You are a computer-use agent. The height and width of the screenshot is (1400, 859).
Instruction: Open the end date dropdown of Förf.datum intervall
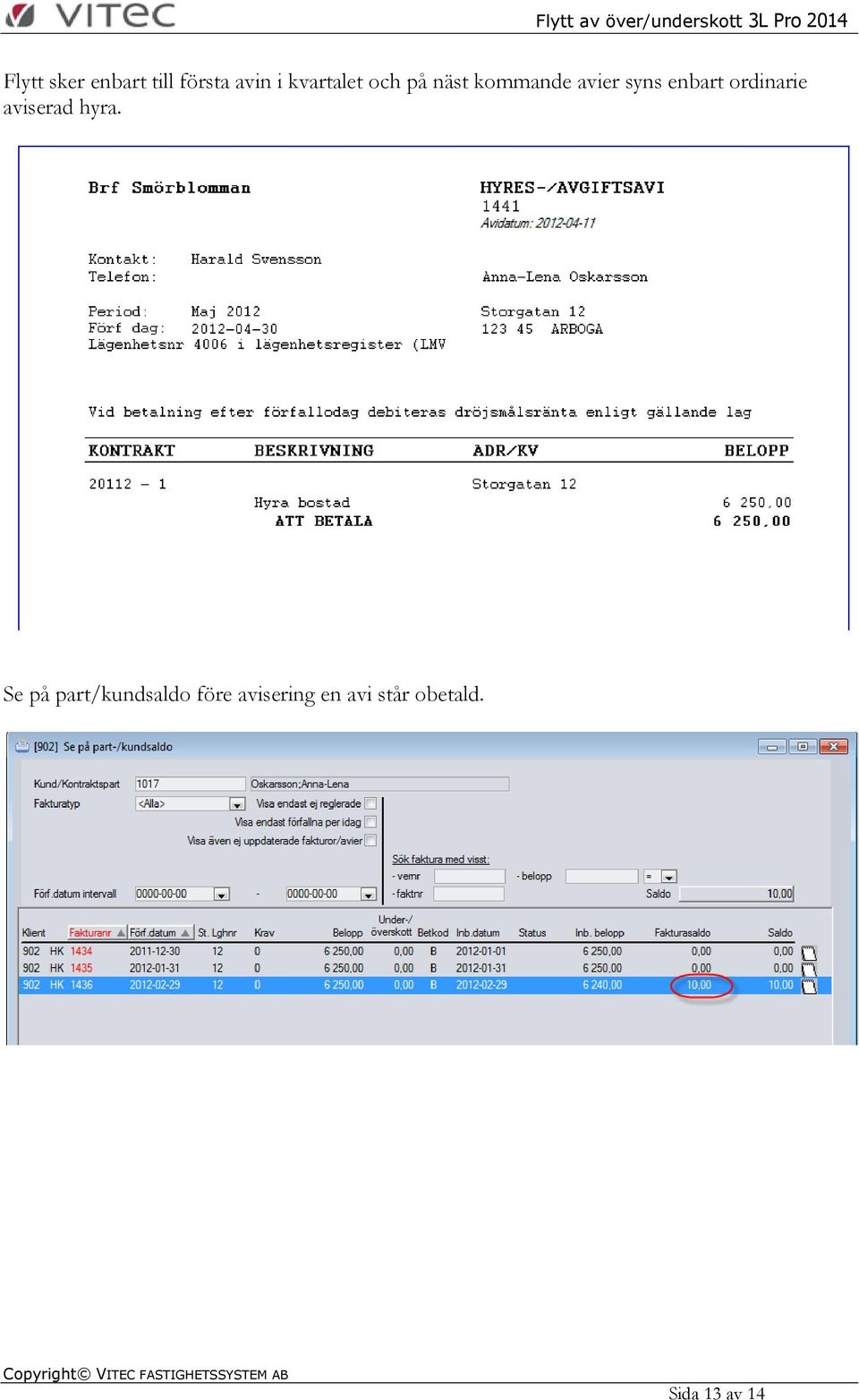pyautogui.click(x=368, y=894)
